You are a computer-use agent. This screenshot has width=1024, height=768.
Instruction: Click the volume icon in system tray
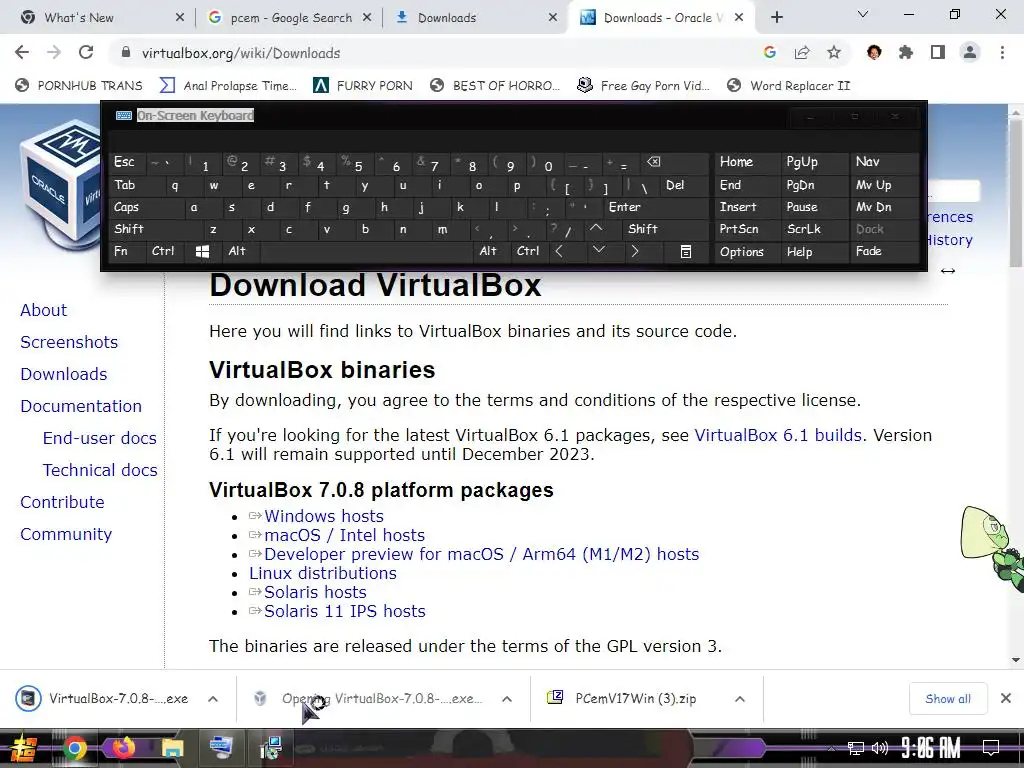click(x=880, y=748)
